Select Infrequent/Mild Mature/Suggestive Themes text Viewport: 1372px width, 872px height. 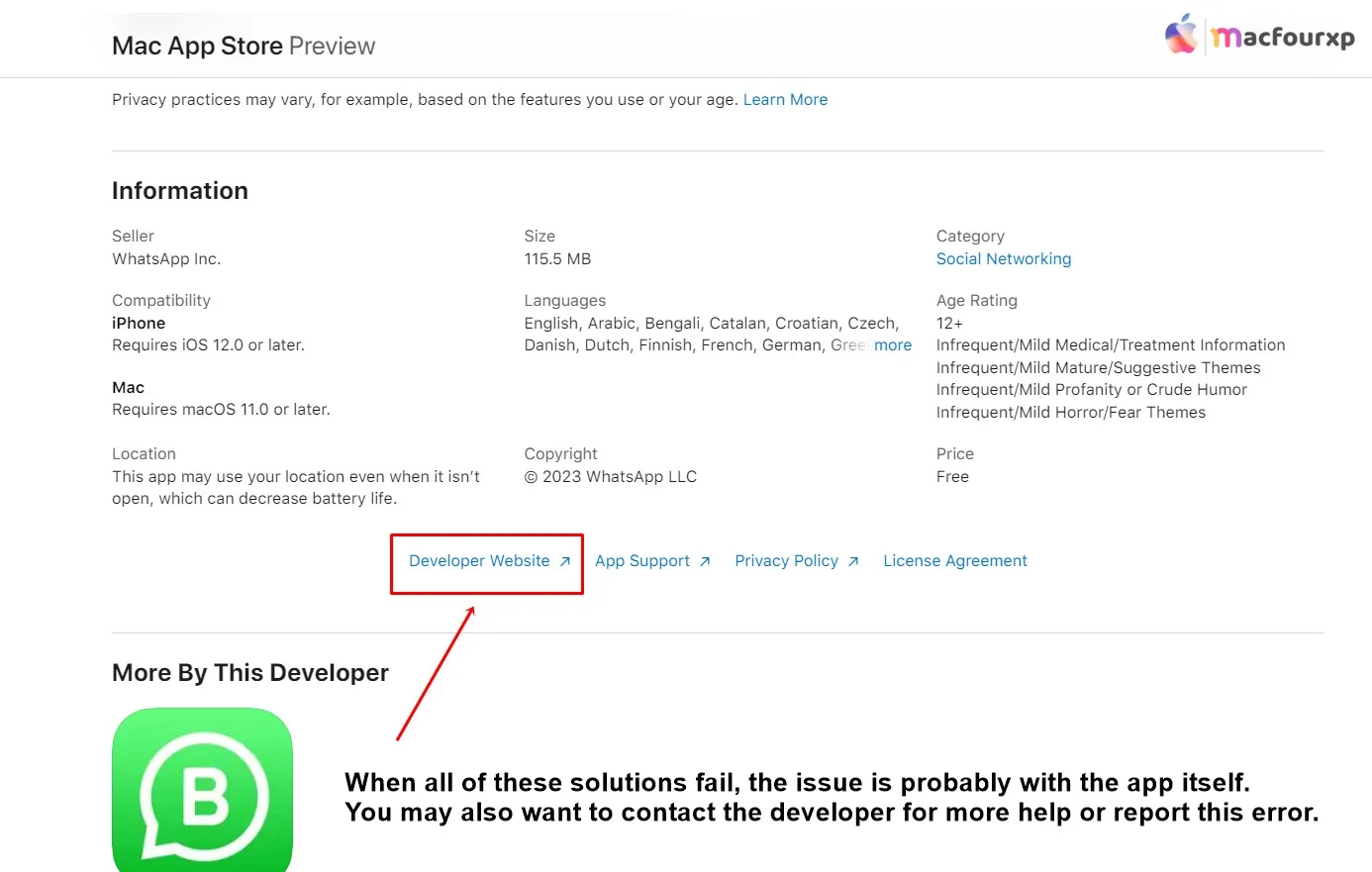1099,368
